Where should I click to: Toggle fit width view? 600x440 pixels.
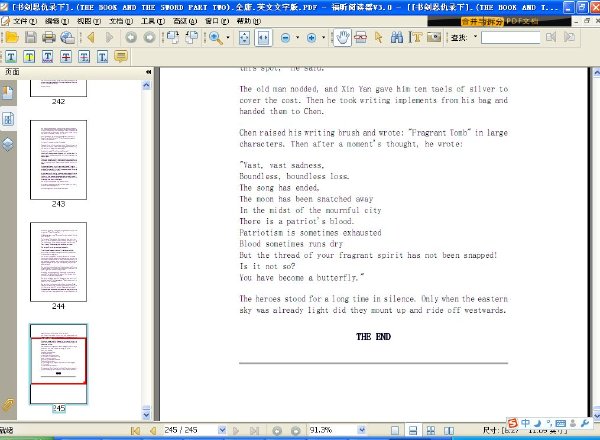[263, 37]
